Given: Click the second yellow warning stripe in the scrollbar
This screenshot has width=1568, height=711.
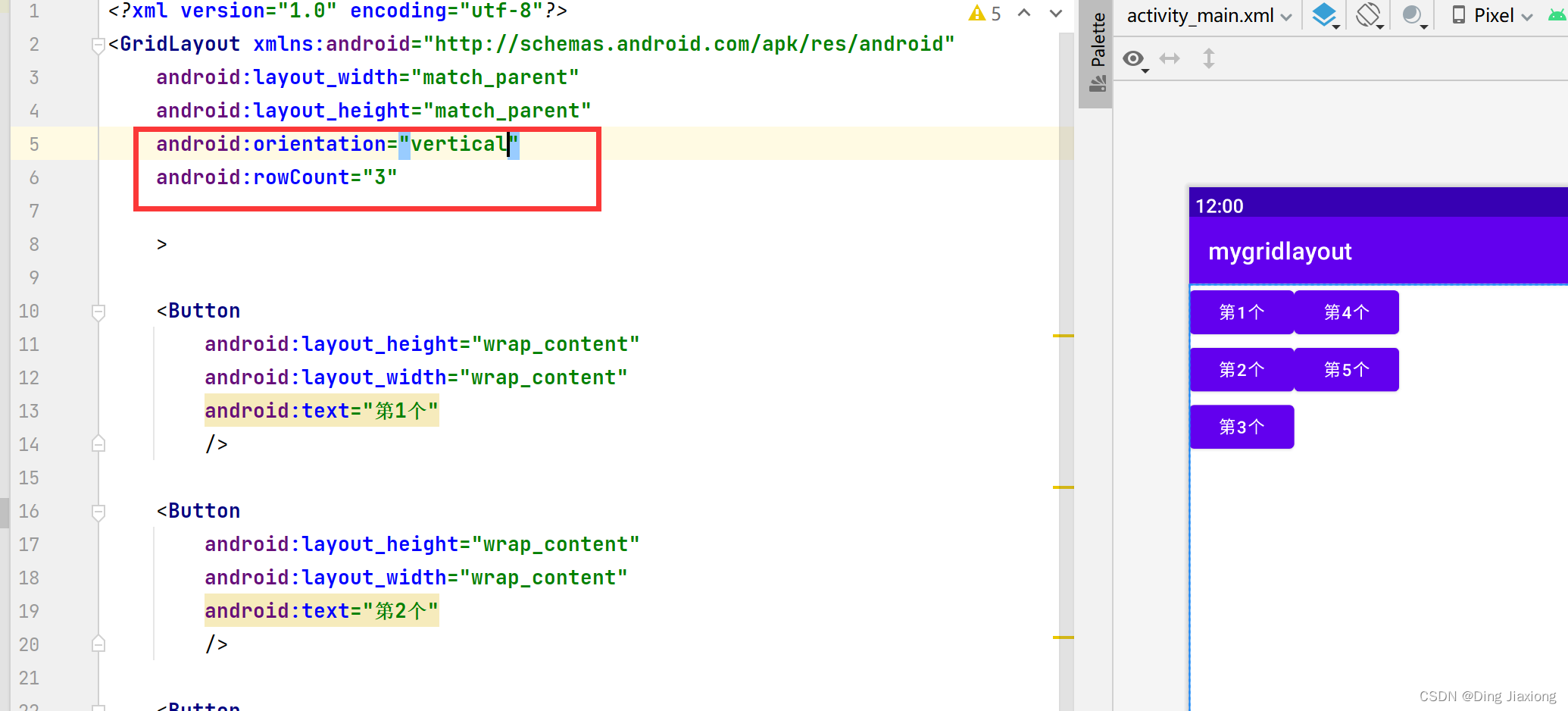Looking at the screenshot, I should tap(1063, 487).
